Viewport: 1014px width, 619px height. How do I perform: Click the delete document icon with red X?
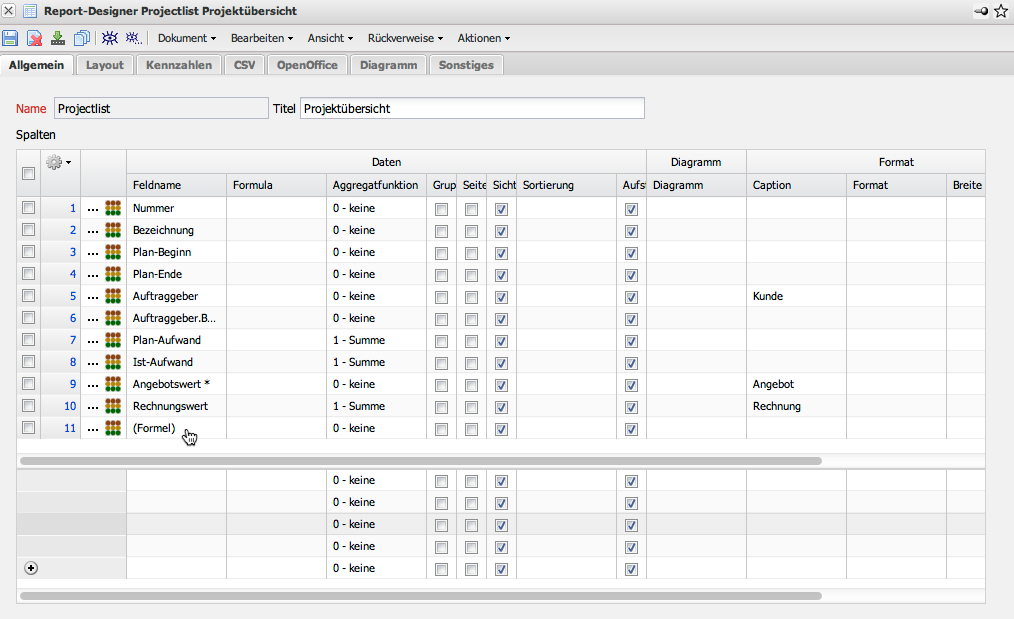35,38
